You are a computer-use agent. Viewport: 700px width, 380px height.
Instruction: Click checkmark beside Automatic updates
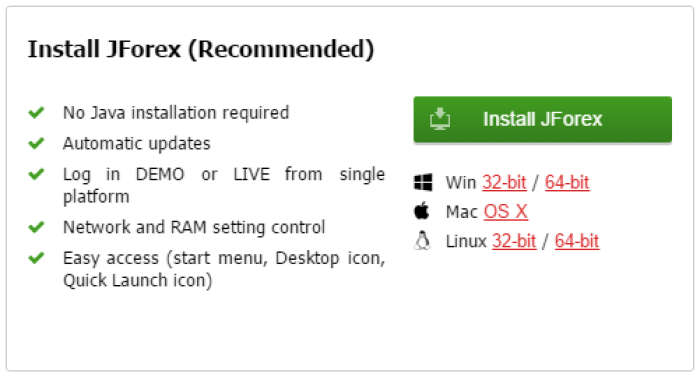(x=36, y=143)
